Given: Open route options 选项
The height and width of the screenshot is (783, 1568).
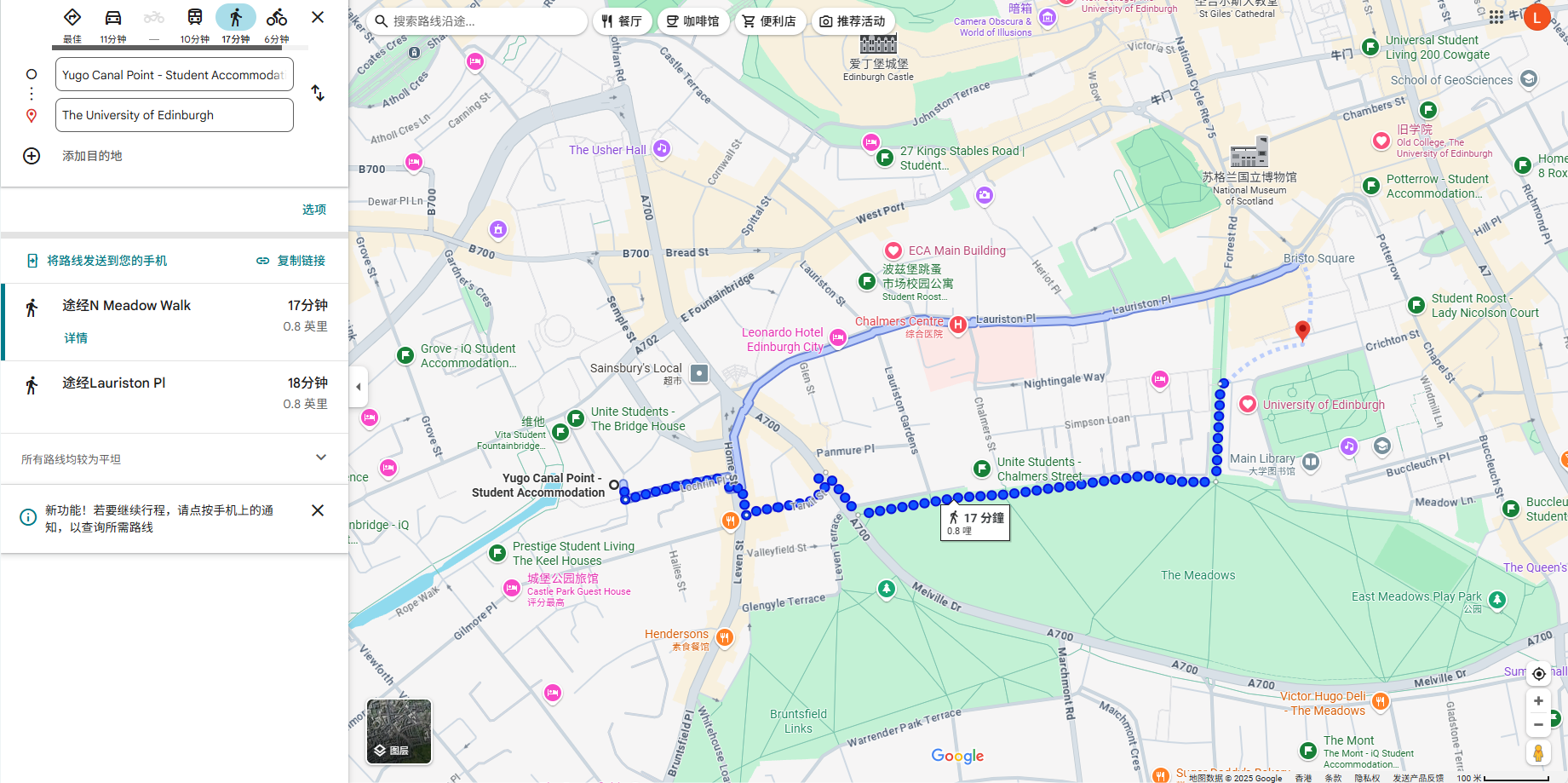Looking at the screenshot, I should pyautogui.click(x=314, y=210).
